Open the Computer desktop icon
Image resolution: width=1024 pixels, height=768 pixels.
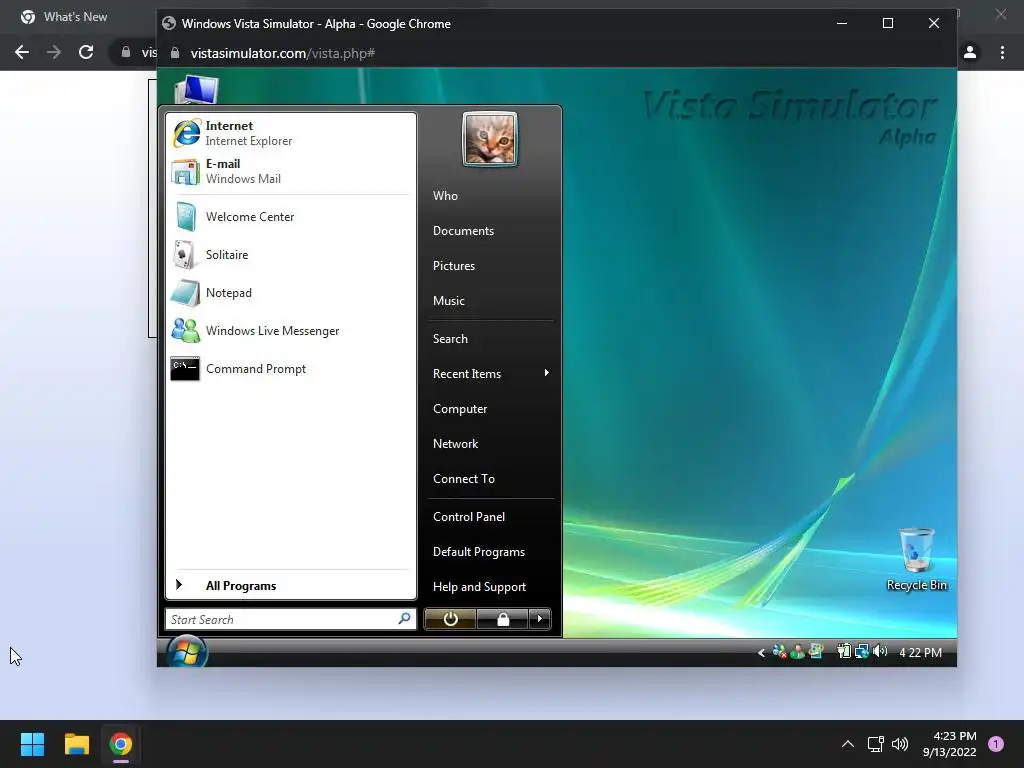click(197, 89)
